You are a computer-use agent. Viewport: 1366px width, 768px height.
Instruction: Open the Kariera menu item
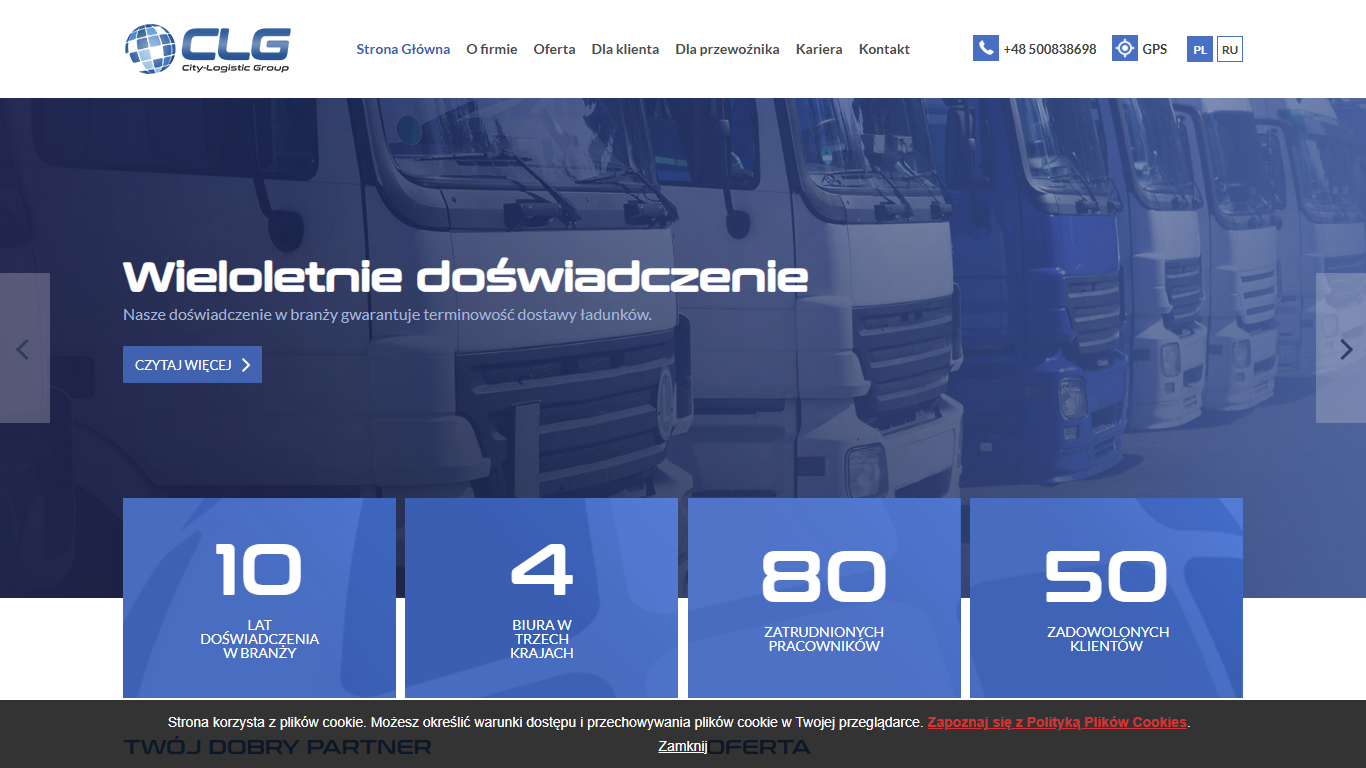click(x=819, y=49)
